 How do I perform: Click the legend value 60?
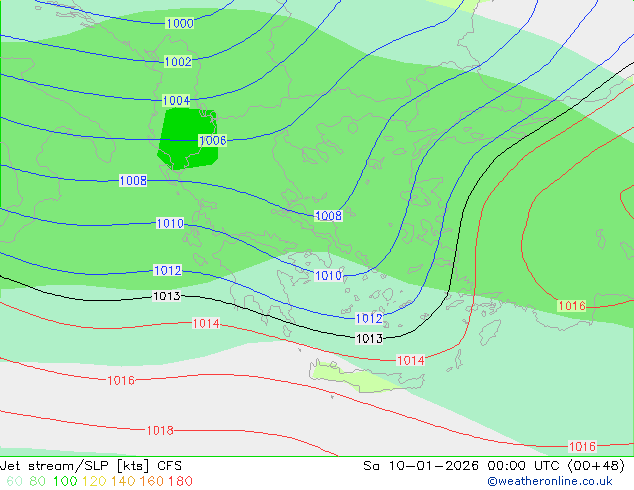tap(15, 482)
